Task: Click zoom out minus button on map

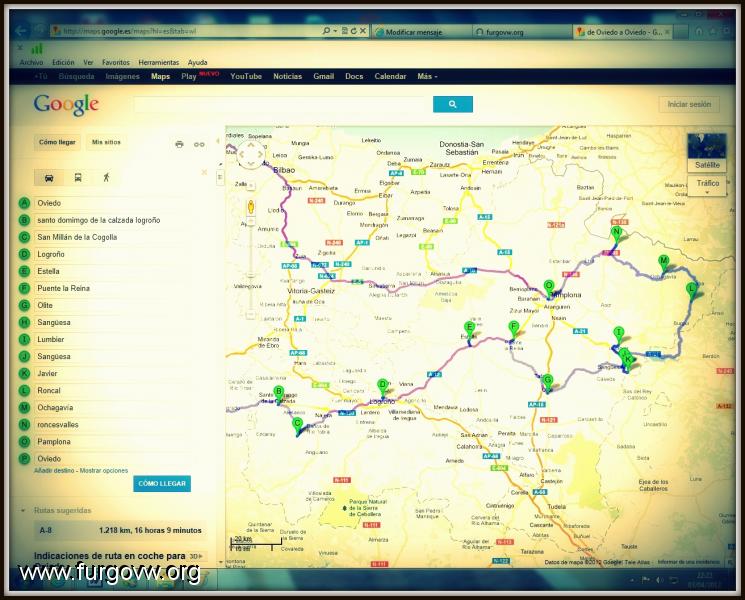Action: coord(250,314)
